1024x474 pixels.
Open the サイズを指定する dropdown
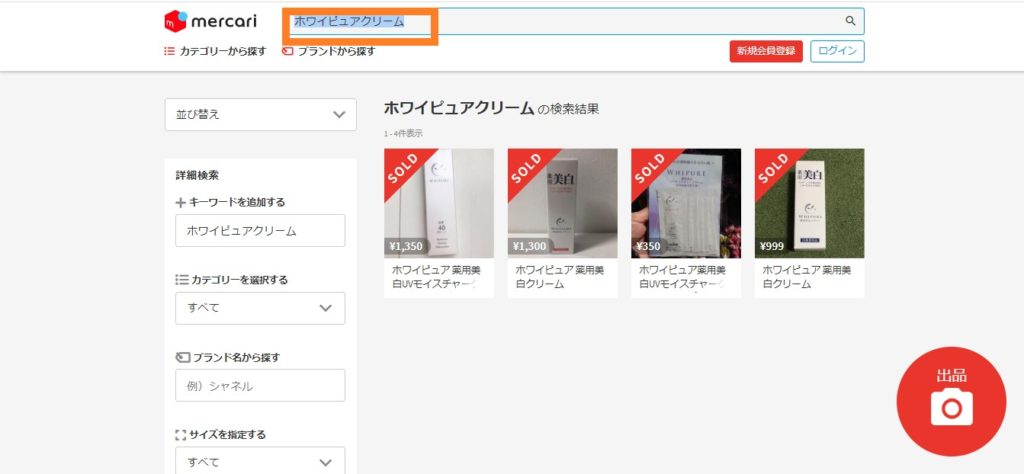coord(260,462)
